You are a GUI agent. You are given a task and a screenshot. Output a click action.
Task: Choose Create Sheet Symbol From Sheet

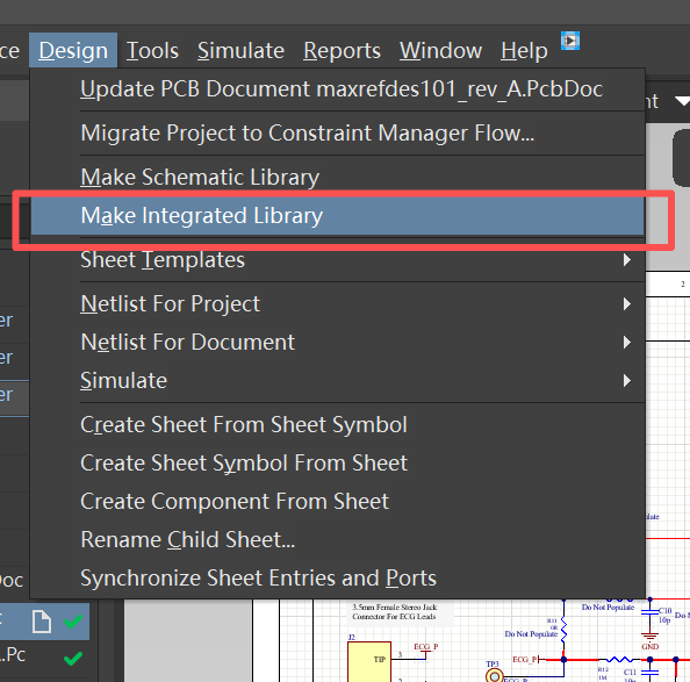click(x=337, y=463)
